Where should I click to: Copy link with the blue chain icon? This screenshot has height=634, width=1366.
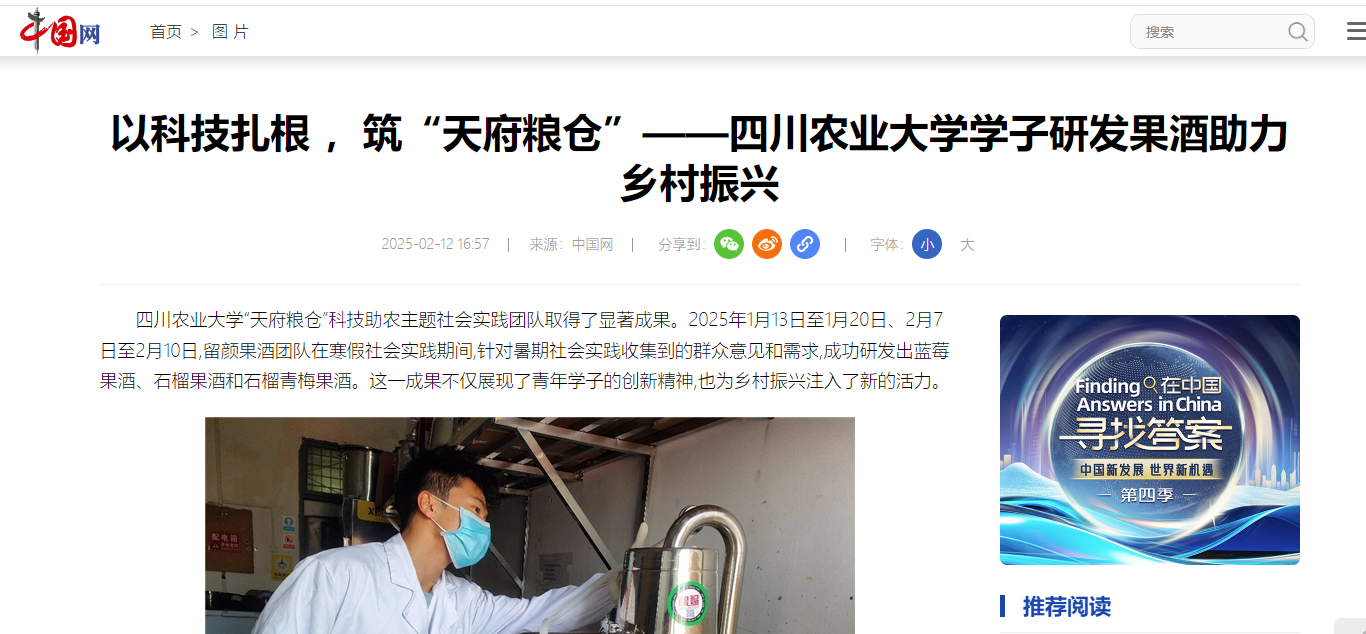pos(805,244)
